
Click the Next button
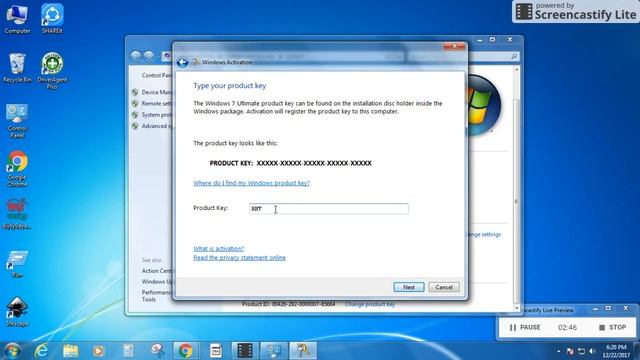(x=409, y=287)
